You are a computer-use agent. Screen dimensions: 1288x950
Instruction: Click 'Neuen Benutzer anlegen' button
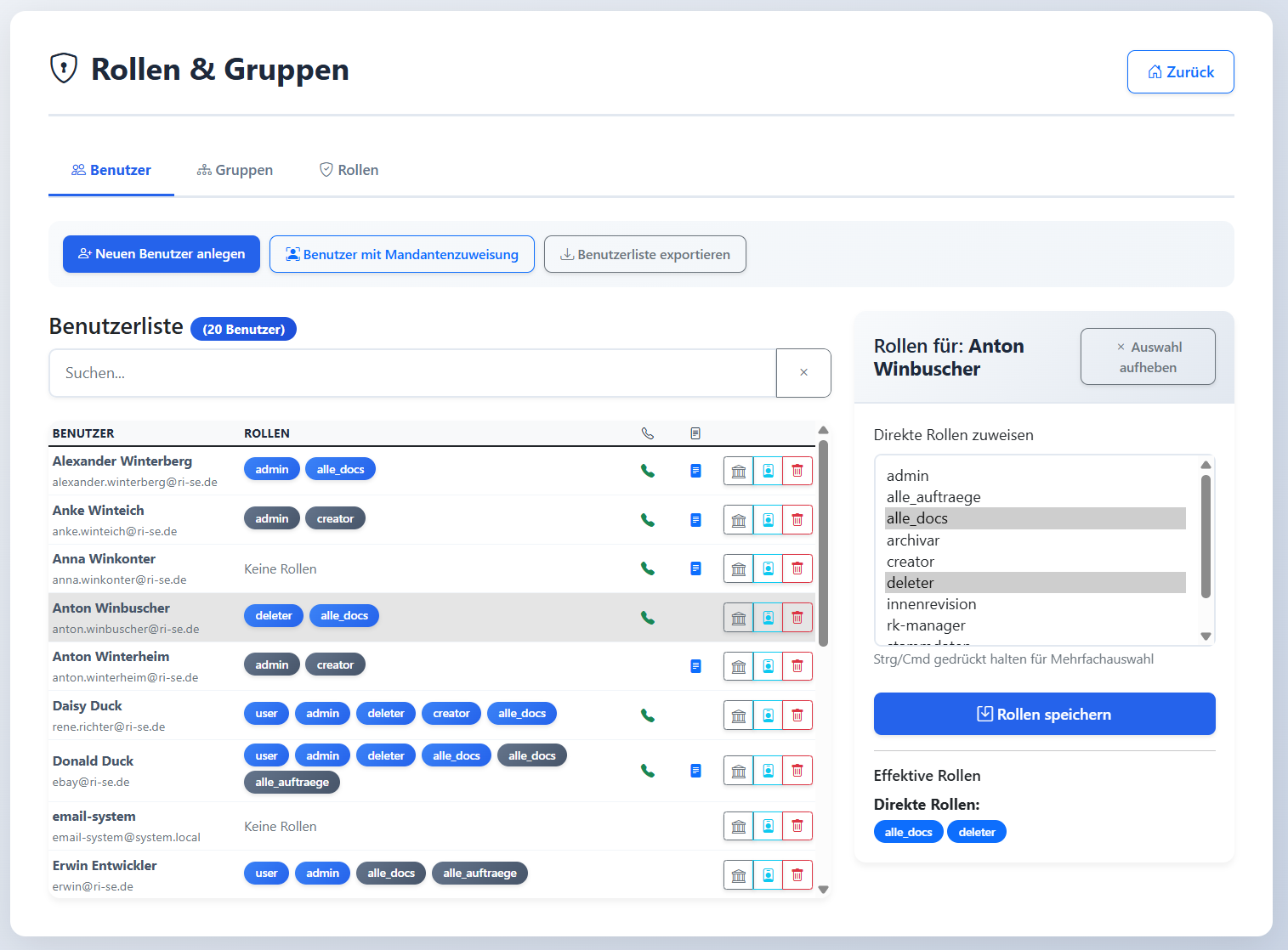tap(162, 254)
